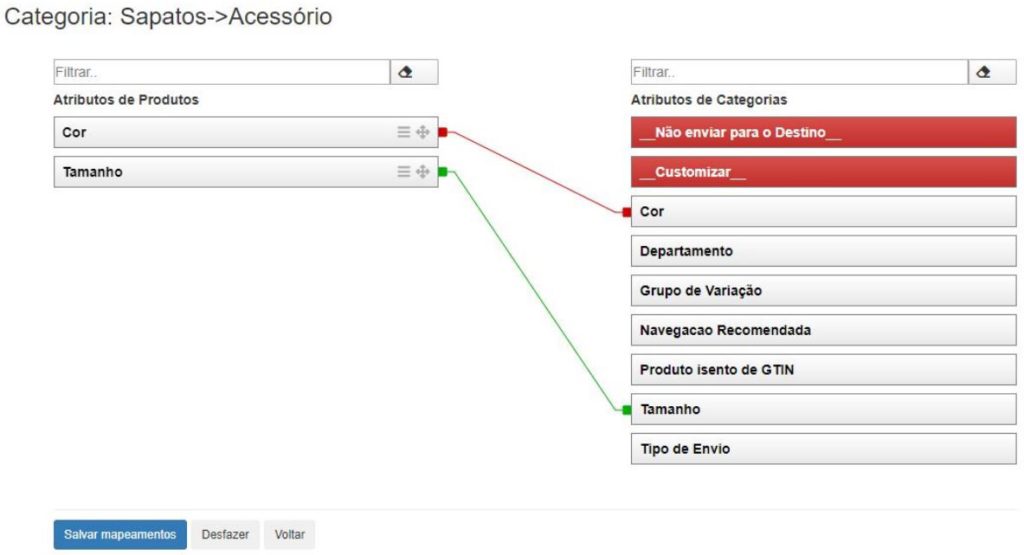
Task: Click the list icon on Cor row
Action: coord(404,132)
